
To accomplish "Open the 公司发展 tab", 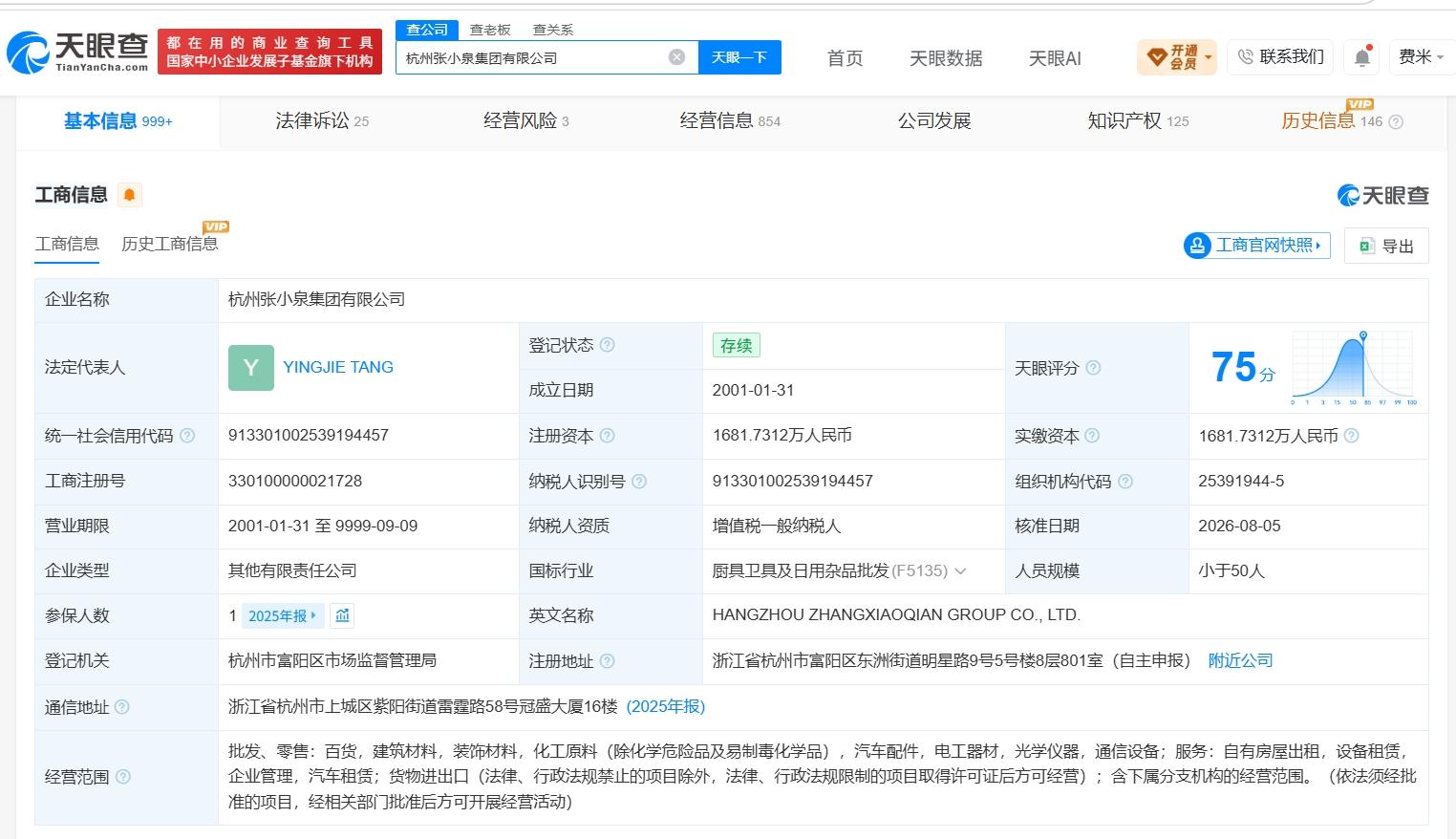I will pyautogui.click(x=934, y=121).
